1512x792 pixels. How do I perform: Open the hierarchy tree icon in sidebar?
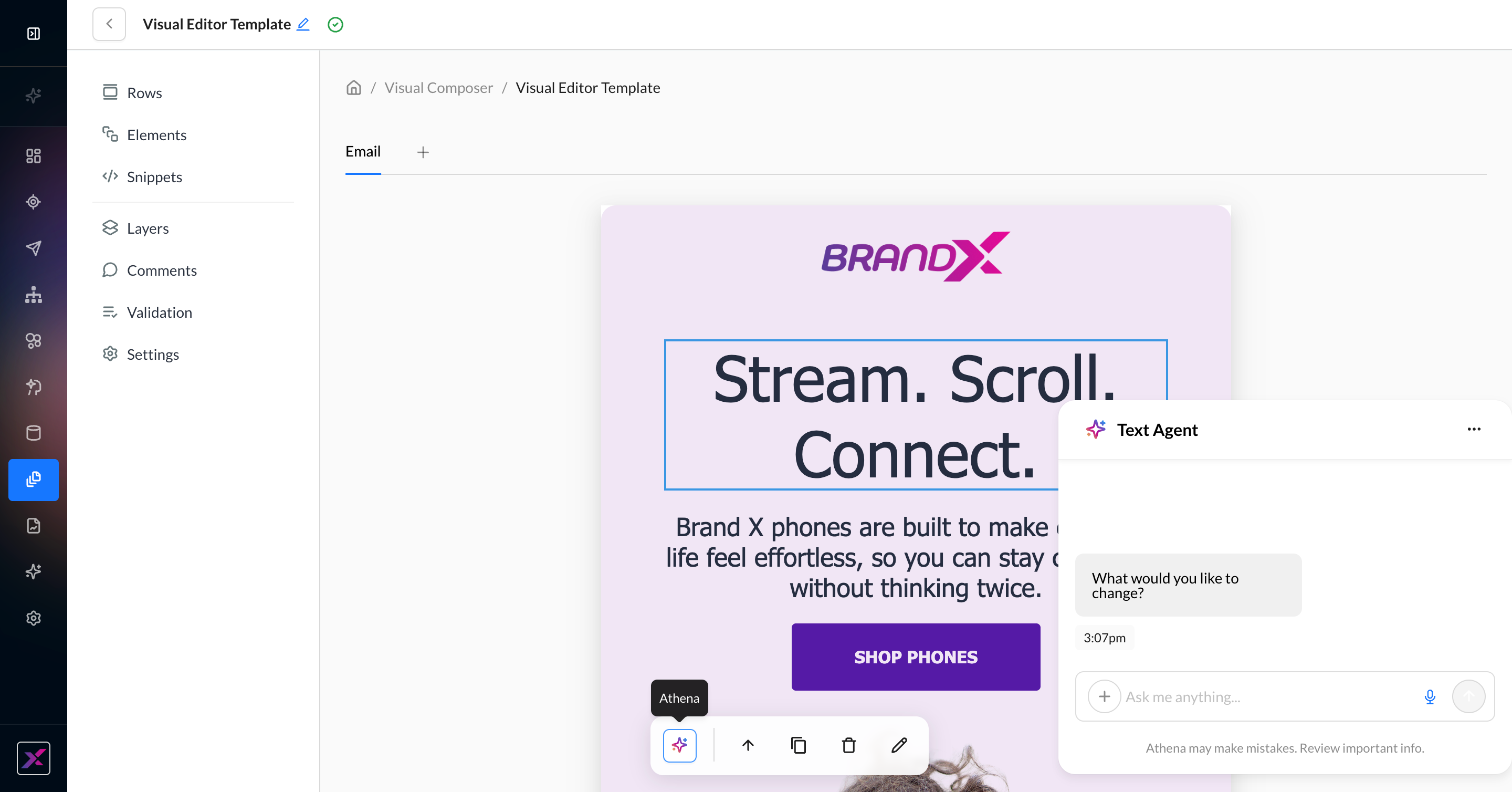pyautogui.click(x=34, y=295)
